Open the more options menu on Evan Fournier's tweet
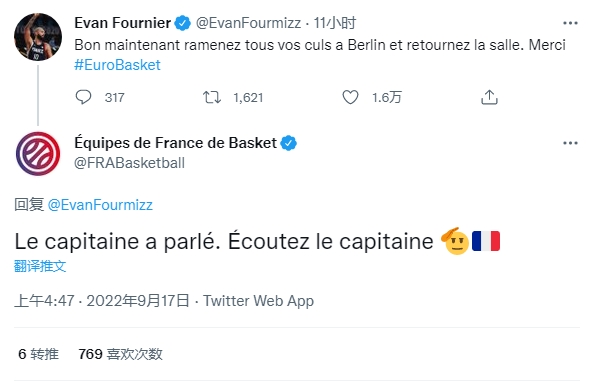The height and width of the screenshot is (381, 593). point(570,23)
